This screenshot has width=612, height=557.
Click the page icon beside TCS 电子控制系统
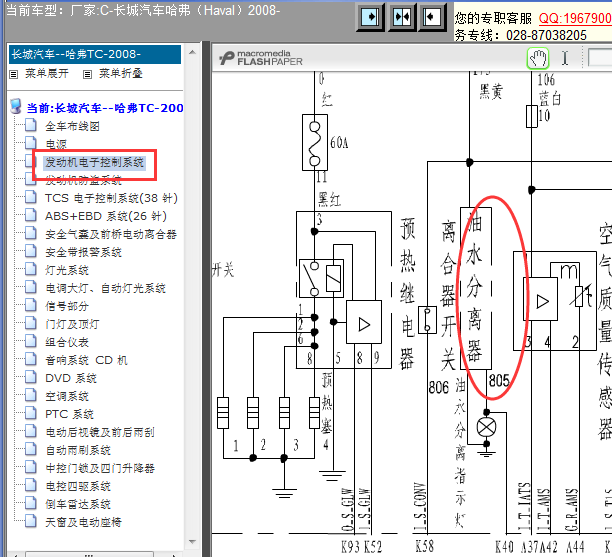pos(30,198)
